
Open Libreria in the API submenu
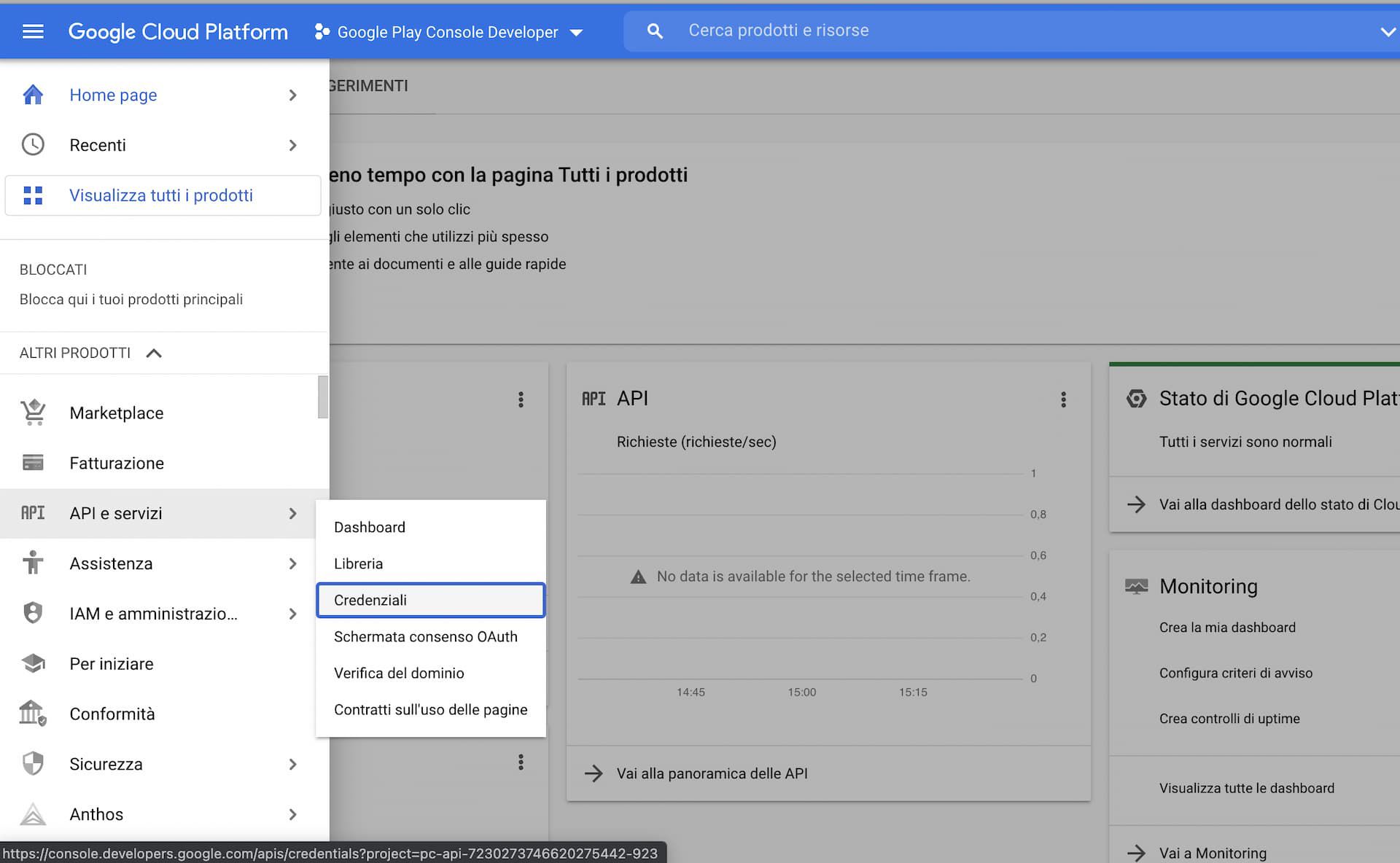tap(358, 563)
